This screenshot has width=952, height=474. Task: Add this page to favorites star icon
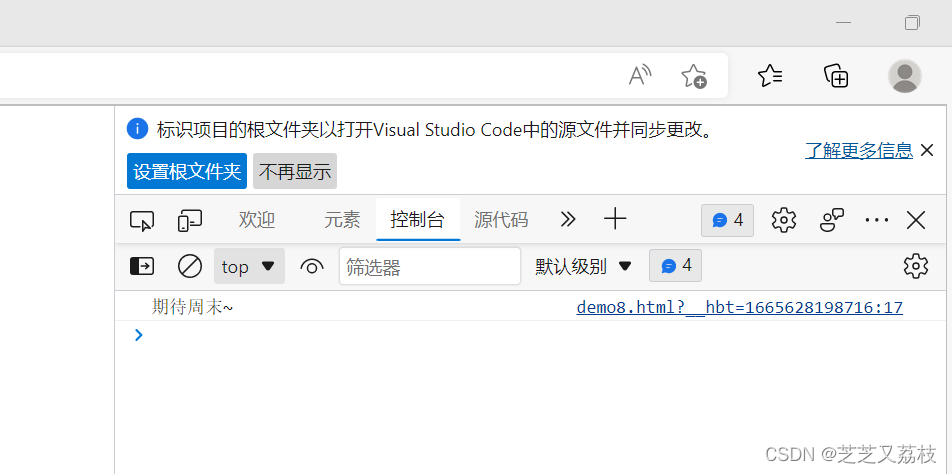coord(693,76)
